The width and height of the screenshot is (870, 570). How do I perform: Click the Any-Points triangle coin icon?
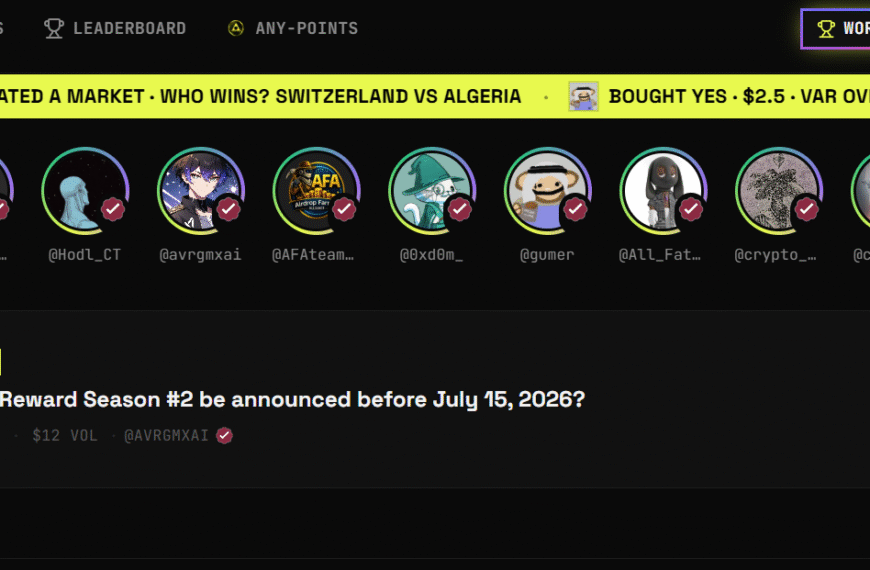[x=236, y=28]
